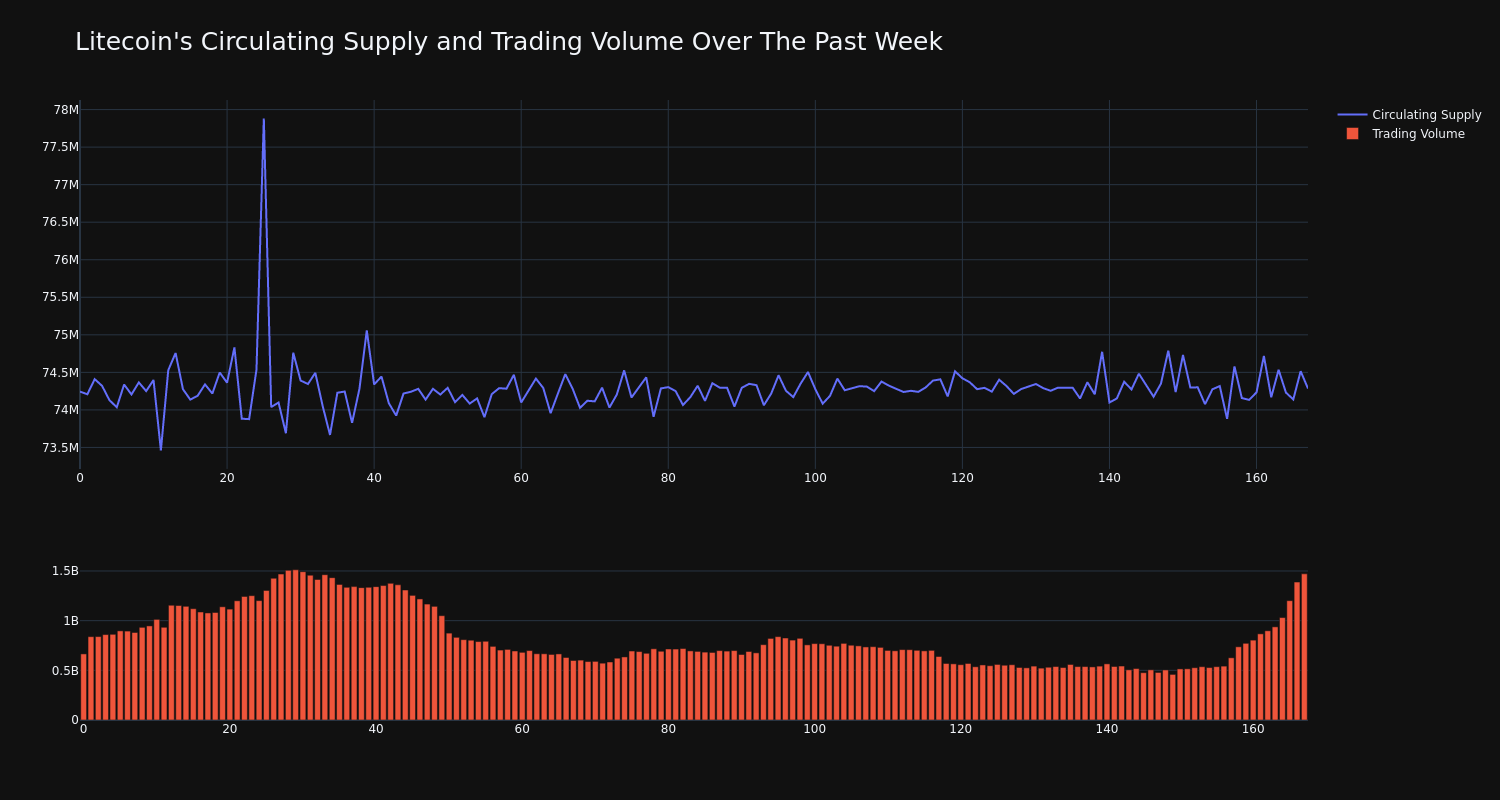Viewport: 1500px width, 800px height.
Task: Click the last and tallest volume bar
Action: (x=1304, y=647)
